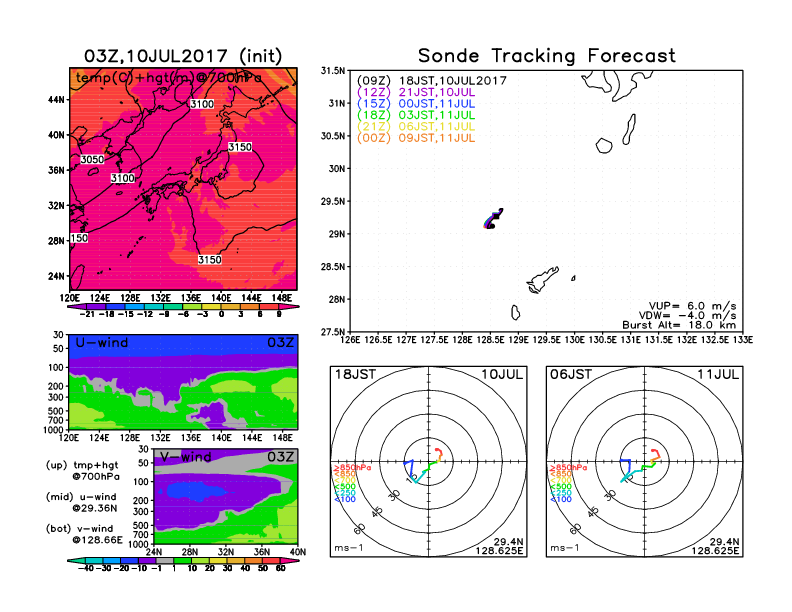Click yellow legend entry '(21Z) 06JST,11JUL'
792x612 pixels.
[x=416, y=127]
